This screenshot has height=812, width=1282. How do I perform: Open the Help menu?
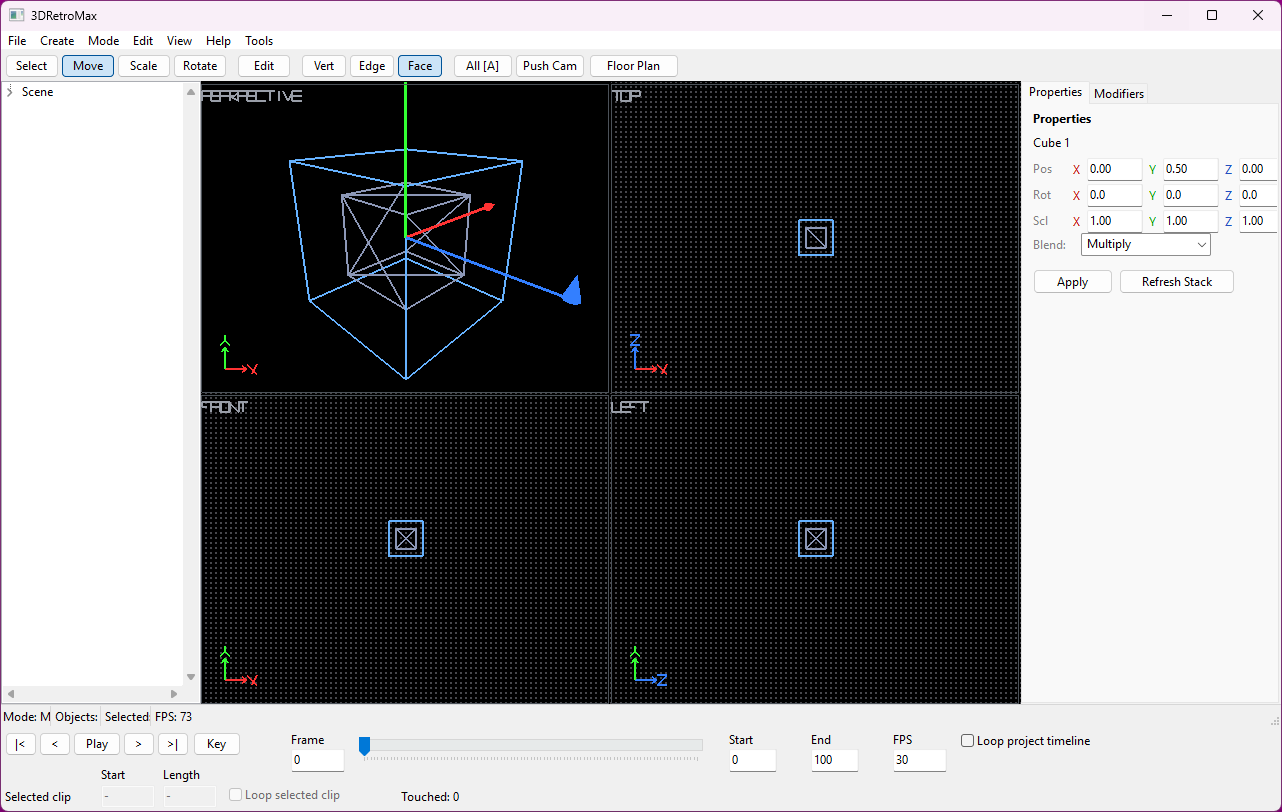coord(218,41)
